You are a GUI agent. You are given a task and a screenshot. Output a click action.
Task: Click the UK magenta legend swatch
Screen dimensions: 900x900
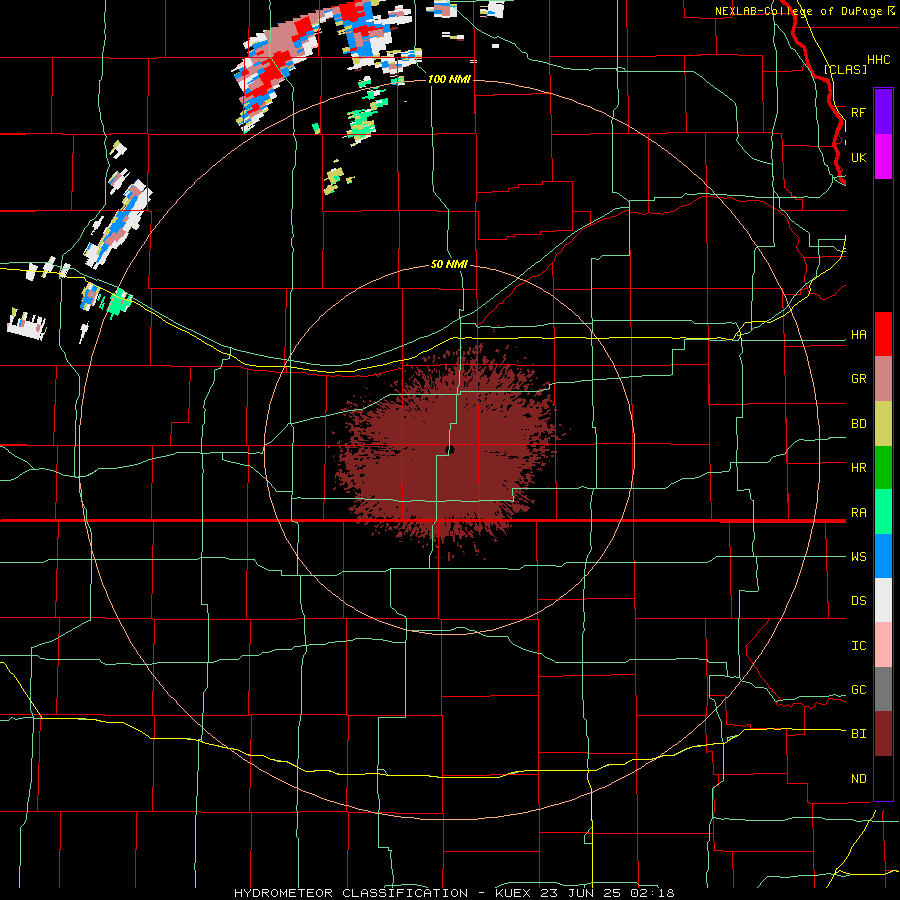tap(883, 157)
